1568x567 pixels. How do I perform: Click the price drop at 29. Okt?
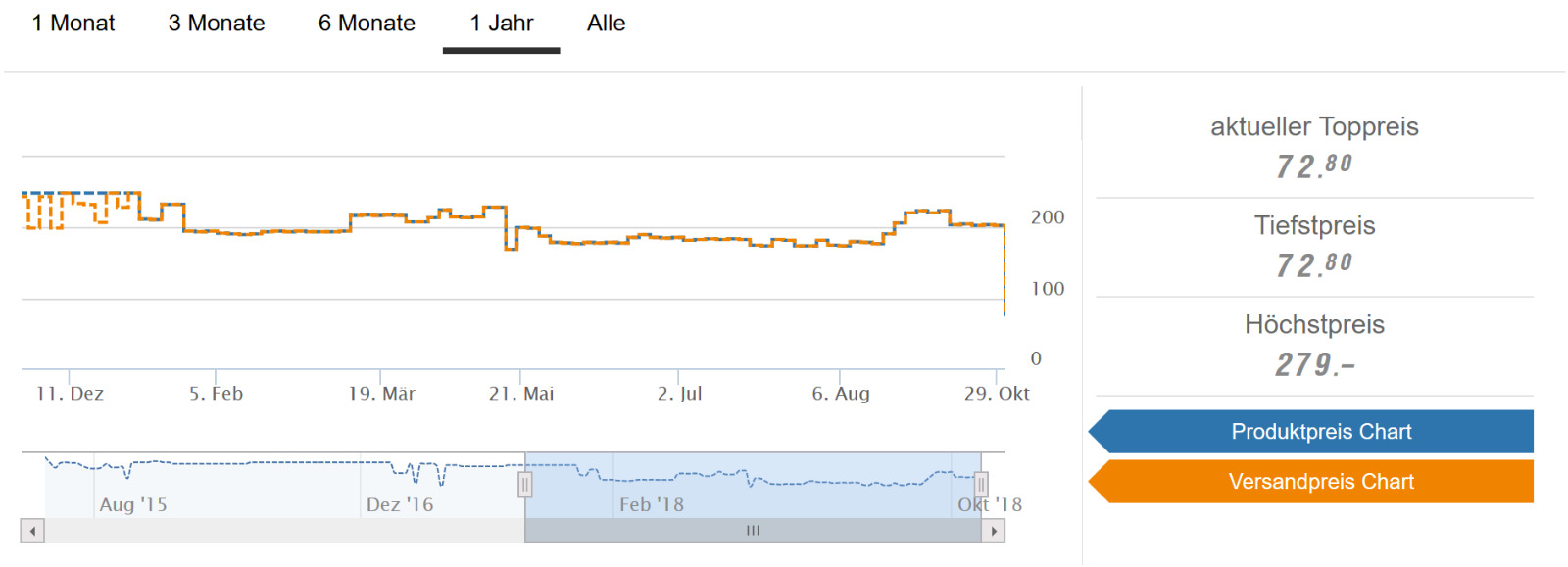(1004, 284)
